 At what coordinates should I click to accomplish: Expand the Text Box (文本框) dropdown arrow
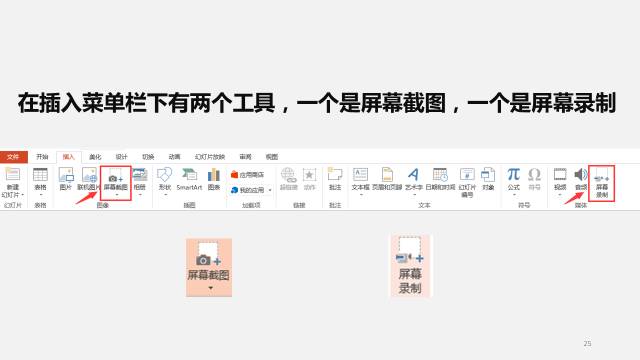(361, 195)
